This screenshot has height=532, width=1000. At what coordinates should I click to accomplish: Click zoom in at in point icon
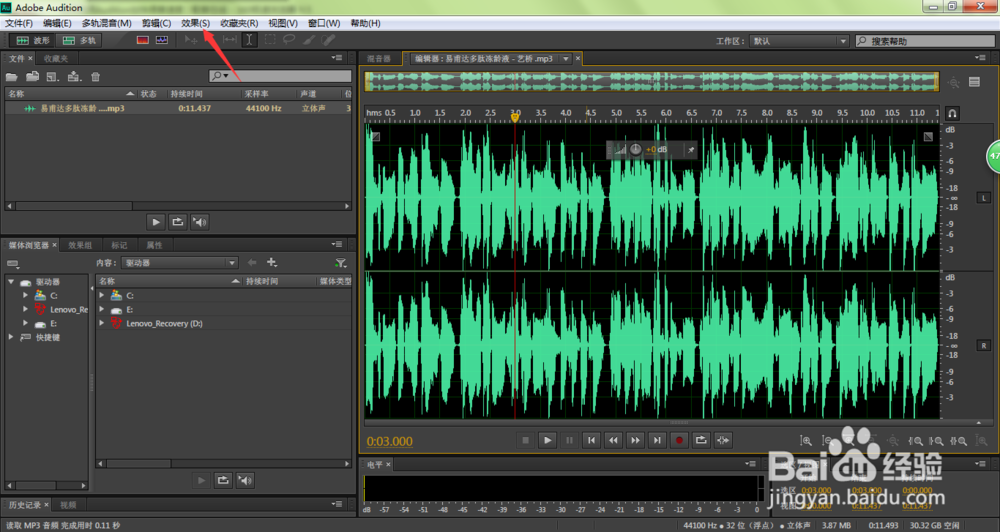(916, 441)
